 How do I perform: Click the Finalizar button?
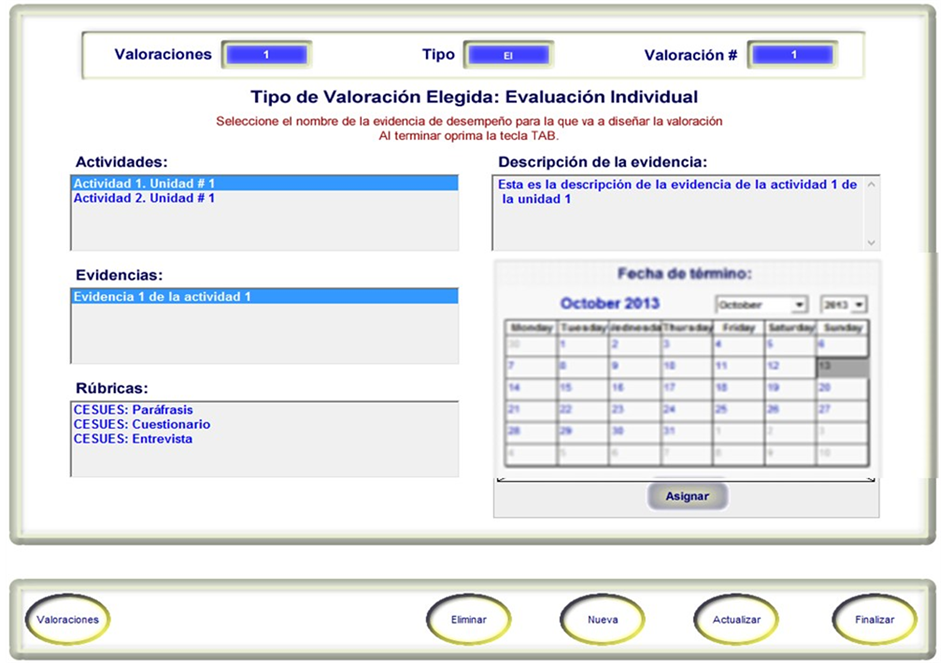pyautogui.click(x=874, y=619)
